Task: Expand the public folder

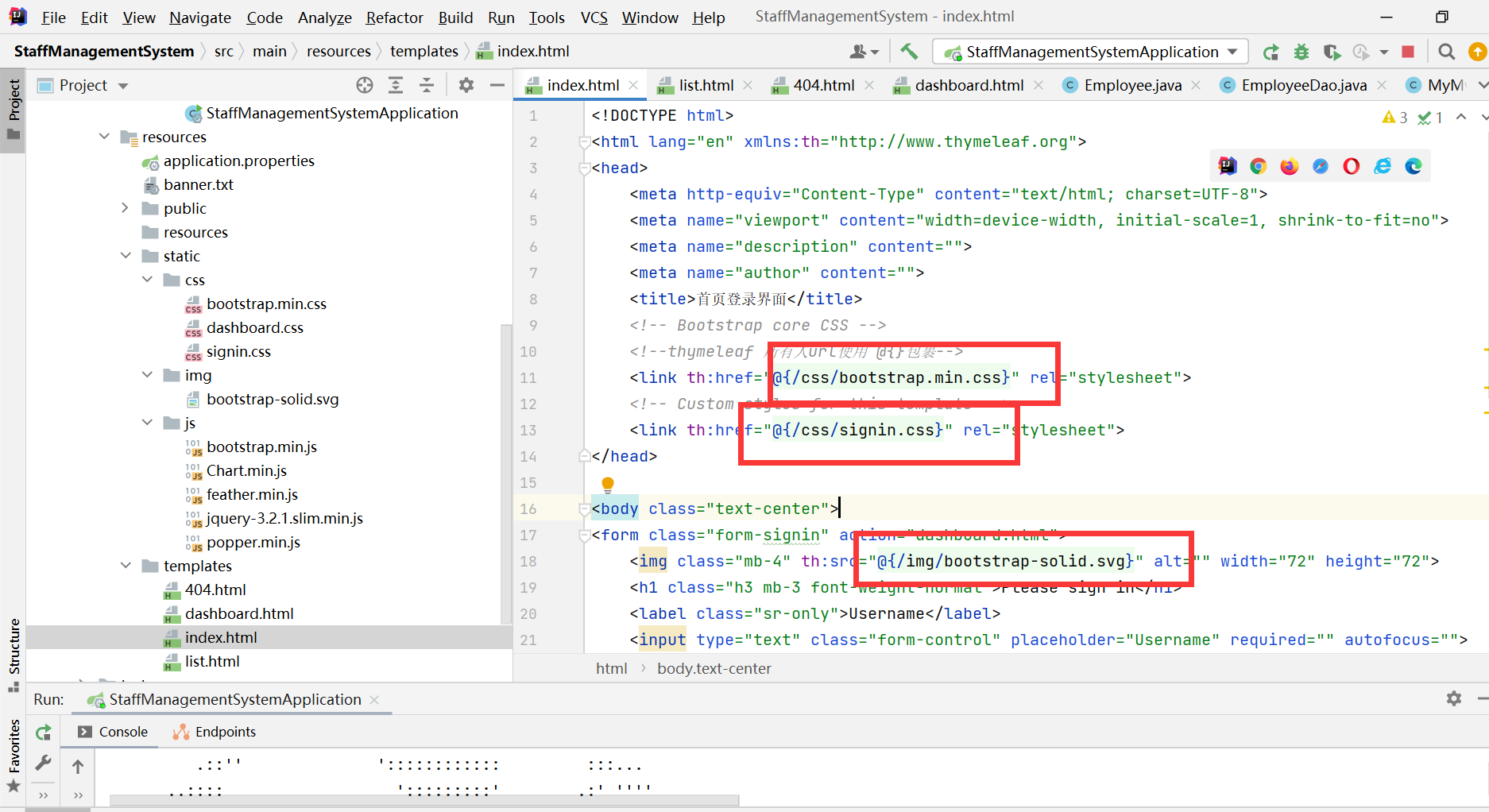Action: pos(125,208)
